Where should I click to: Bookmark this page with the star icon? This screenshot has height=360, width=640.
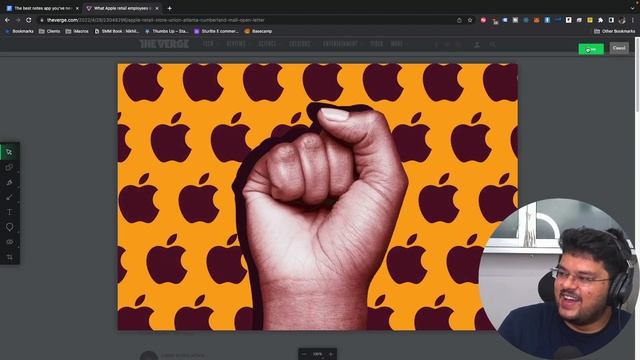470,20
